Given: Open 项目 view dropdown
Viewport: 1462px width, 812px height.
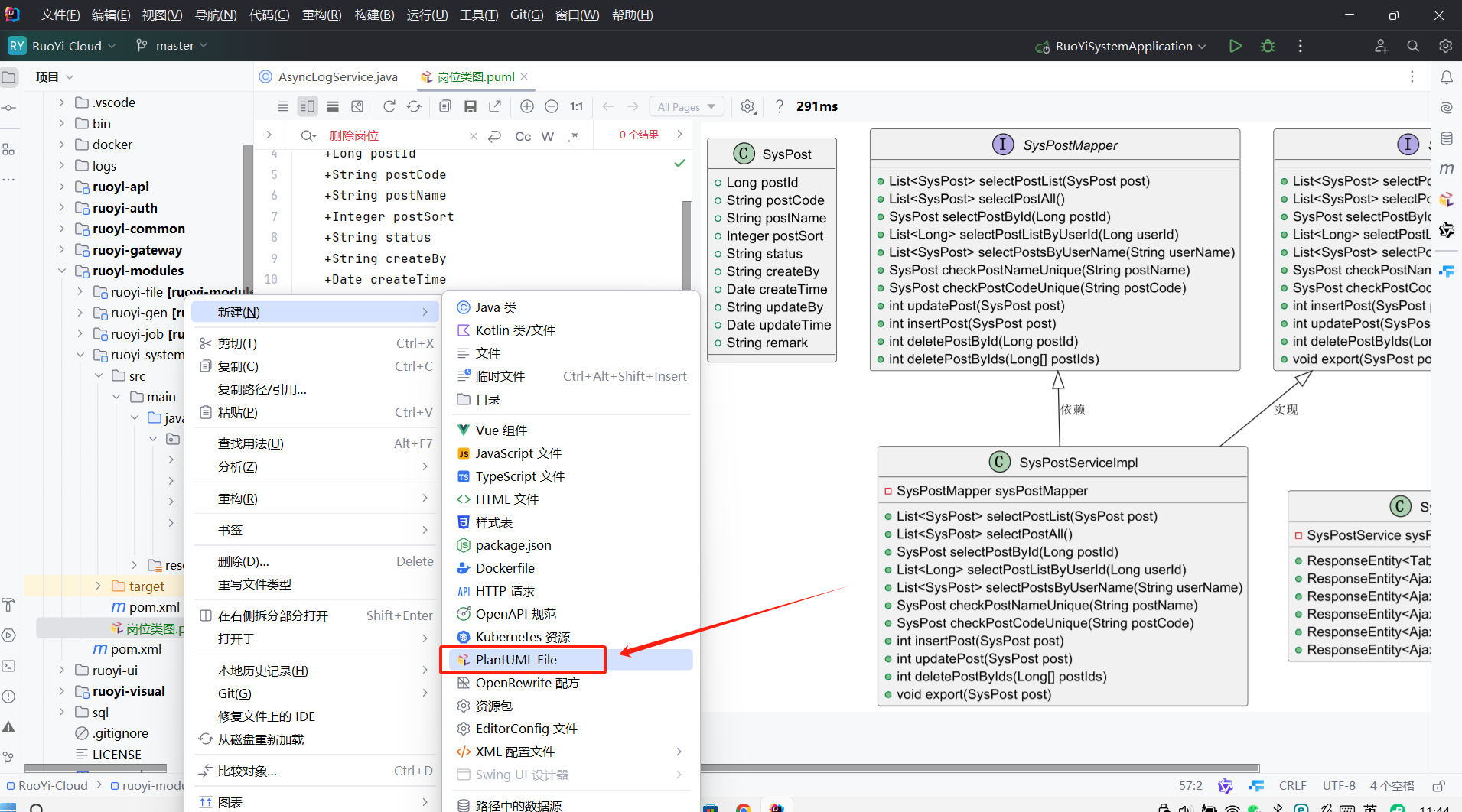Looking at the screenshot, I should (54, 76).
